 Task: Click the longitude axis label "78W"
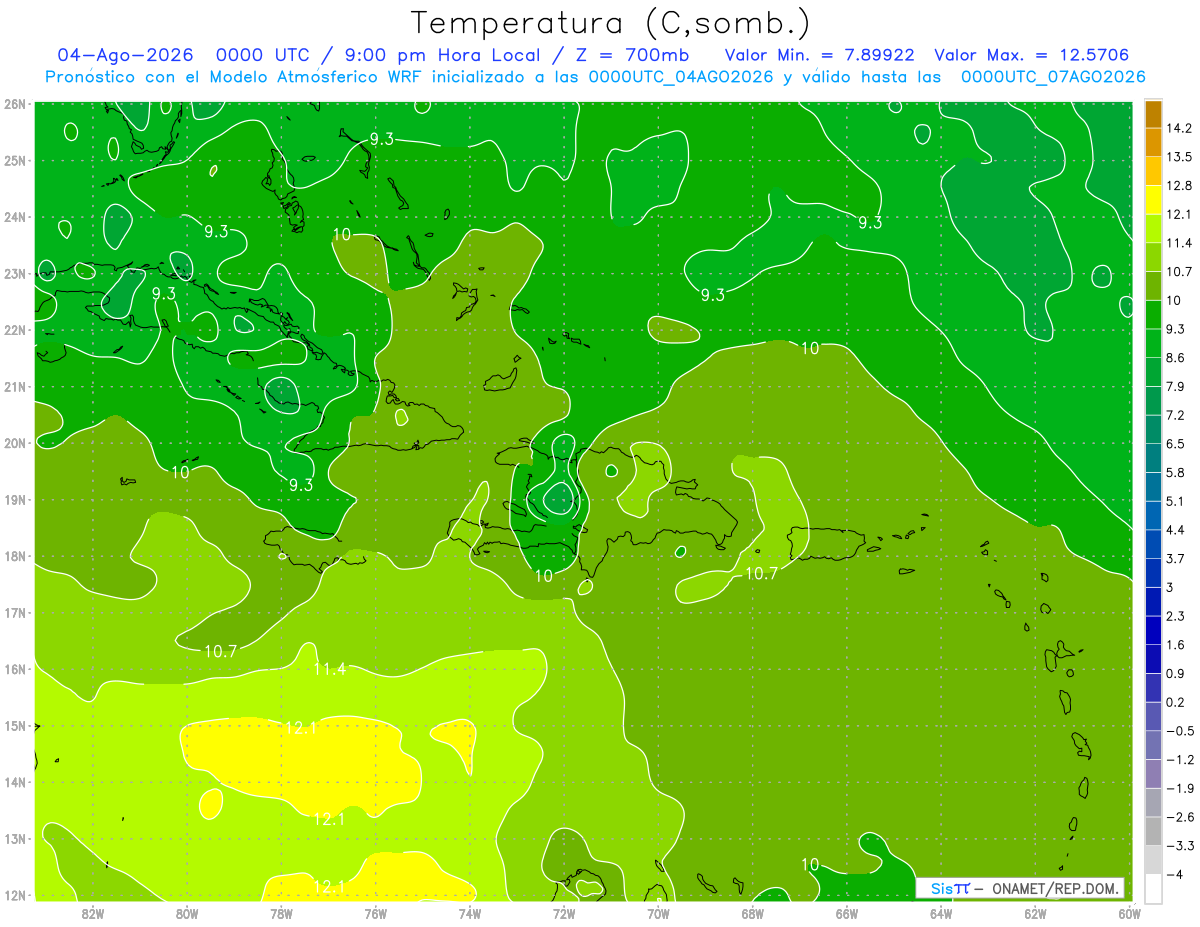pyautogui.click(x=281, y=912)
